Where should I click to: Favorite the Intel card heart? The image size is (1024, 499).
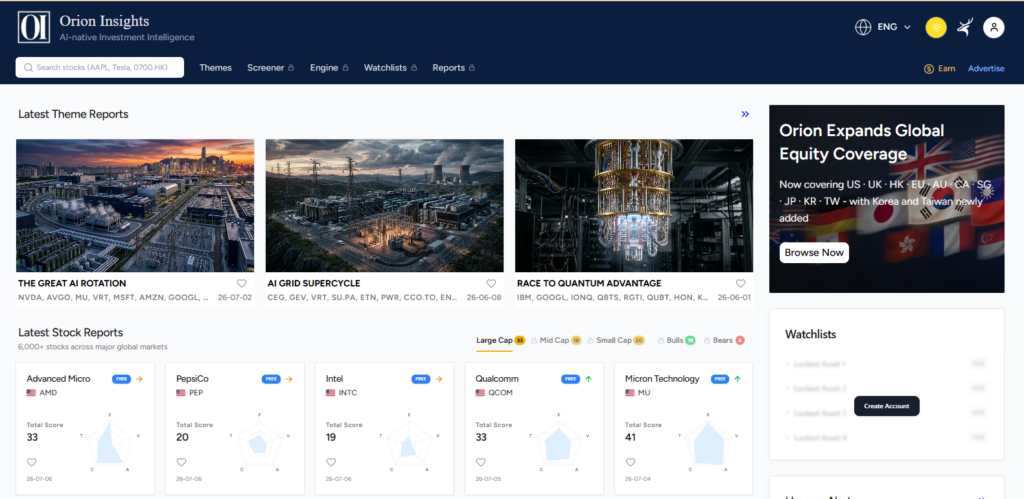331,462
